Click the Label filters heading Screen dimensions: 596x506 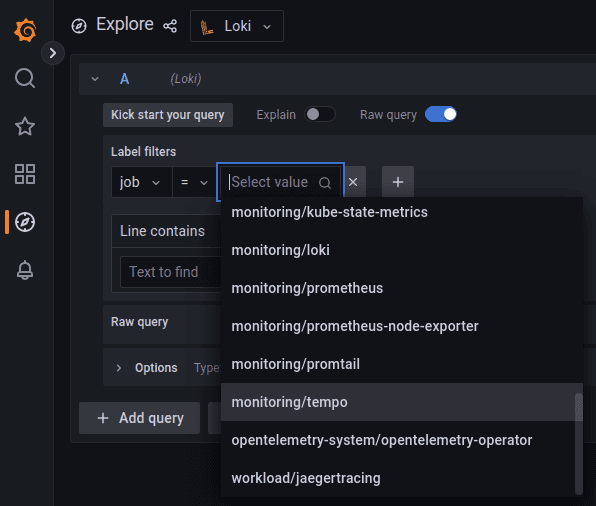click(x=143, y=152)
